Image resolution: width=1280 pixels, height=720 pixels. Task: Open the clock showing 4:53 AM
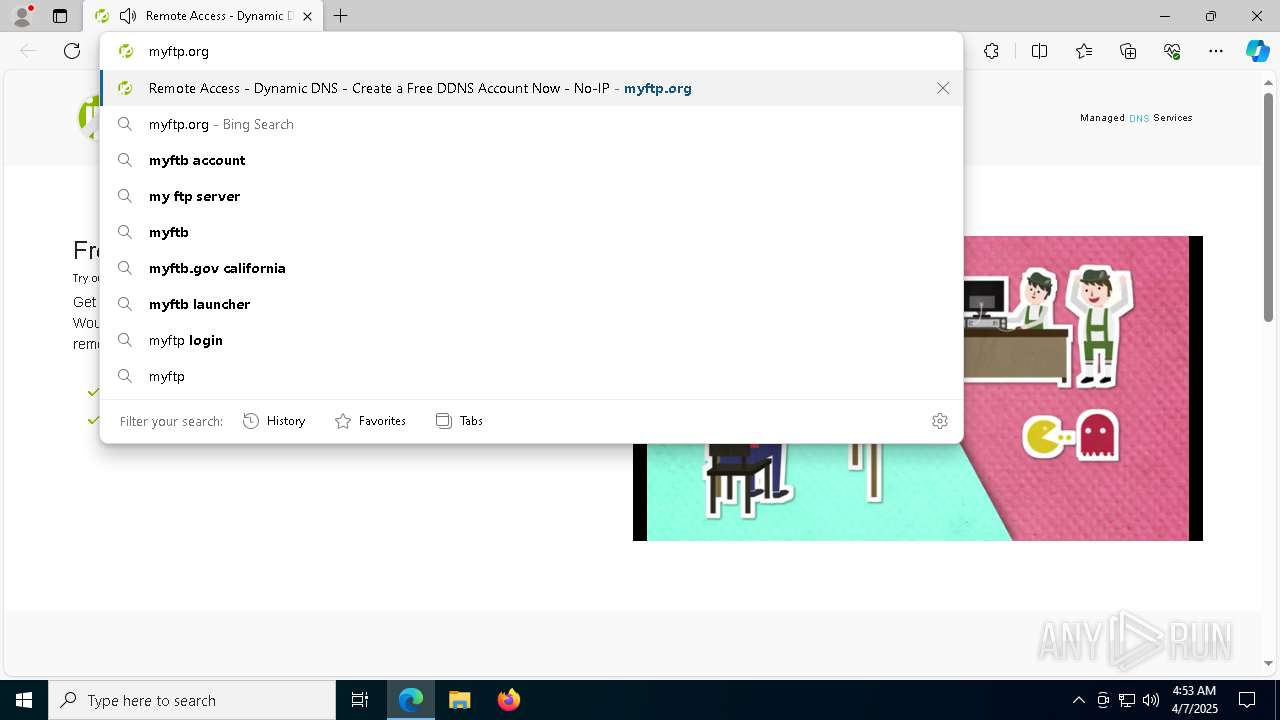click(1194, 700)
